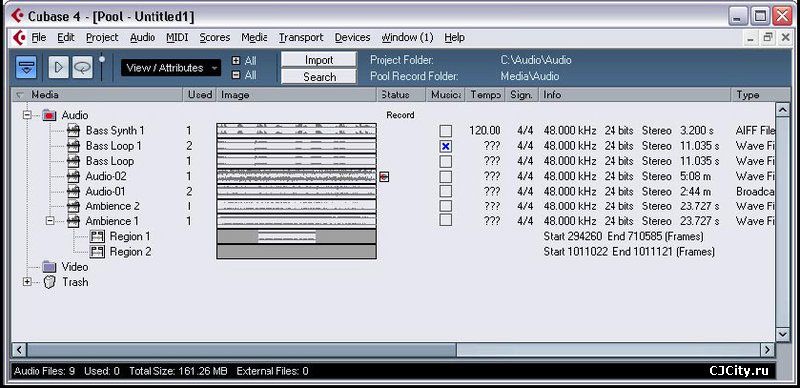This screenshot has height=388, width=800.
Task: Uncheck Musical Mode for Bass Loop 1
Action: pos(446,147)
